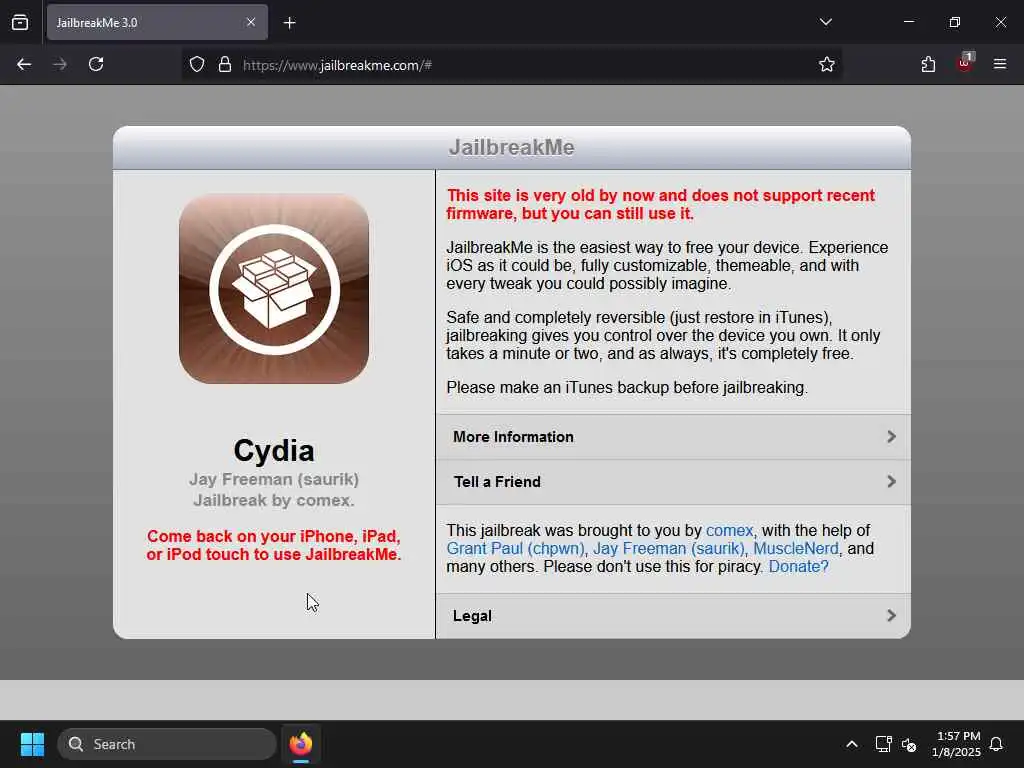
Task: Click the forward navigation arrow
Action: tap(60, 64)
